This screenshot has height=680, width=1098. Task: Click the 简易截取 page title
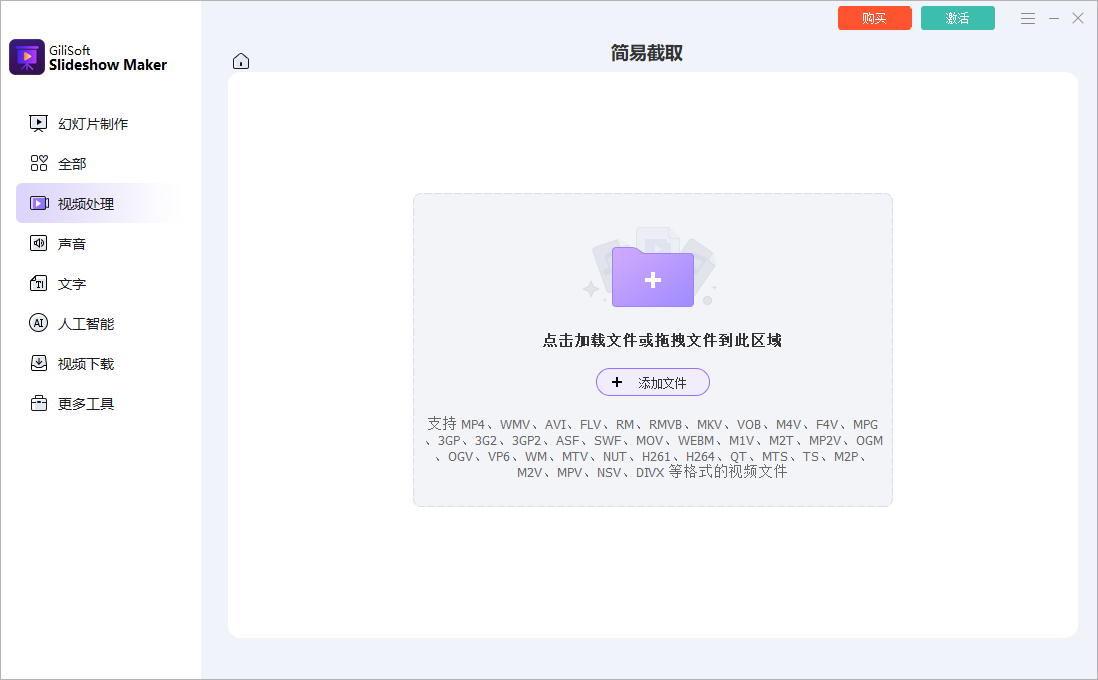point(646,53)
